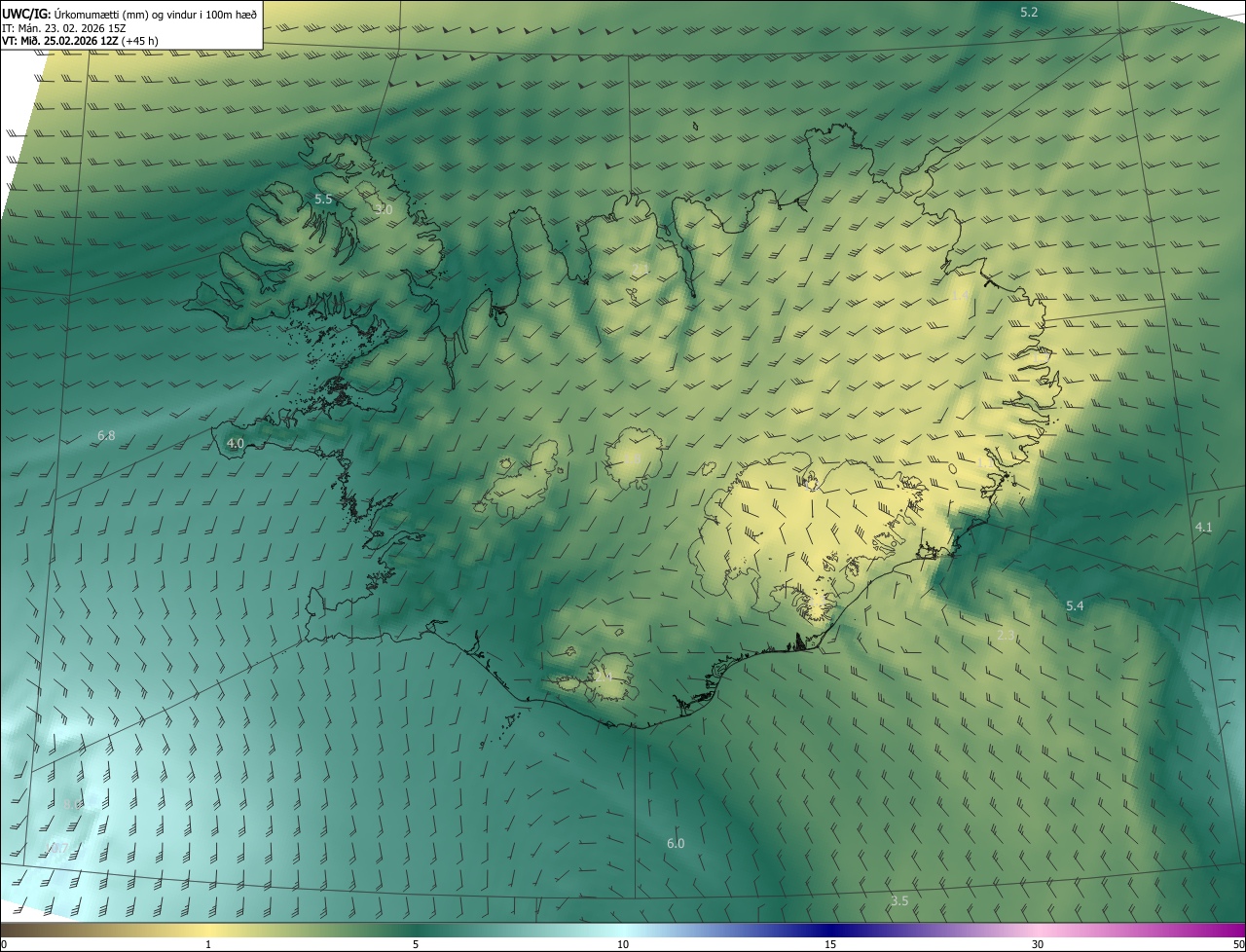Select the valid time "Mið. 25.02.2026 12Z"
This screenshot has width=1246, height=952.
click(x=70, y=41)
